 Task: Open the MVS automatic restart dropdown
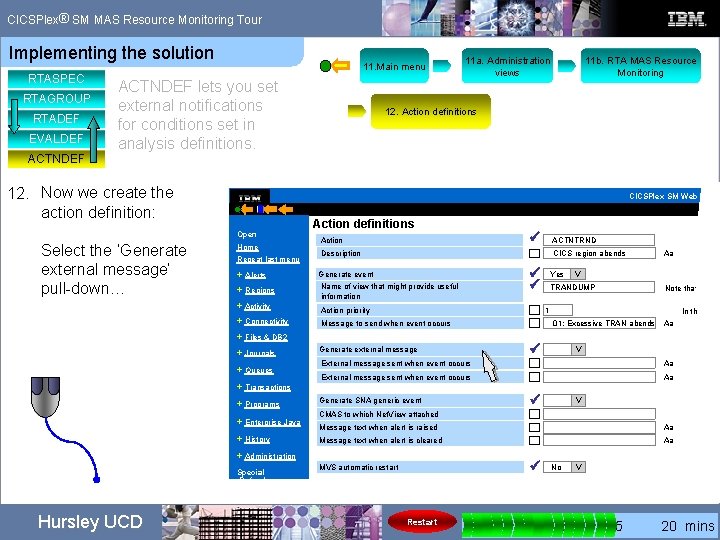(578, 467)
